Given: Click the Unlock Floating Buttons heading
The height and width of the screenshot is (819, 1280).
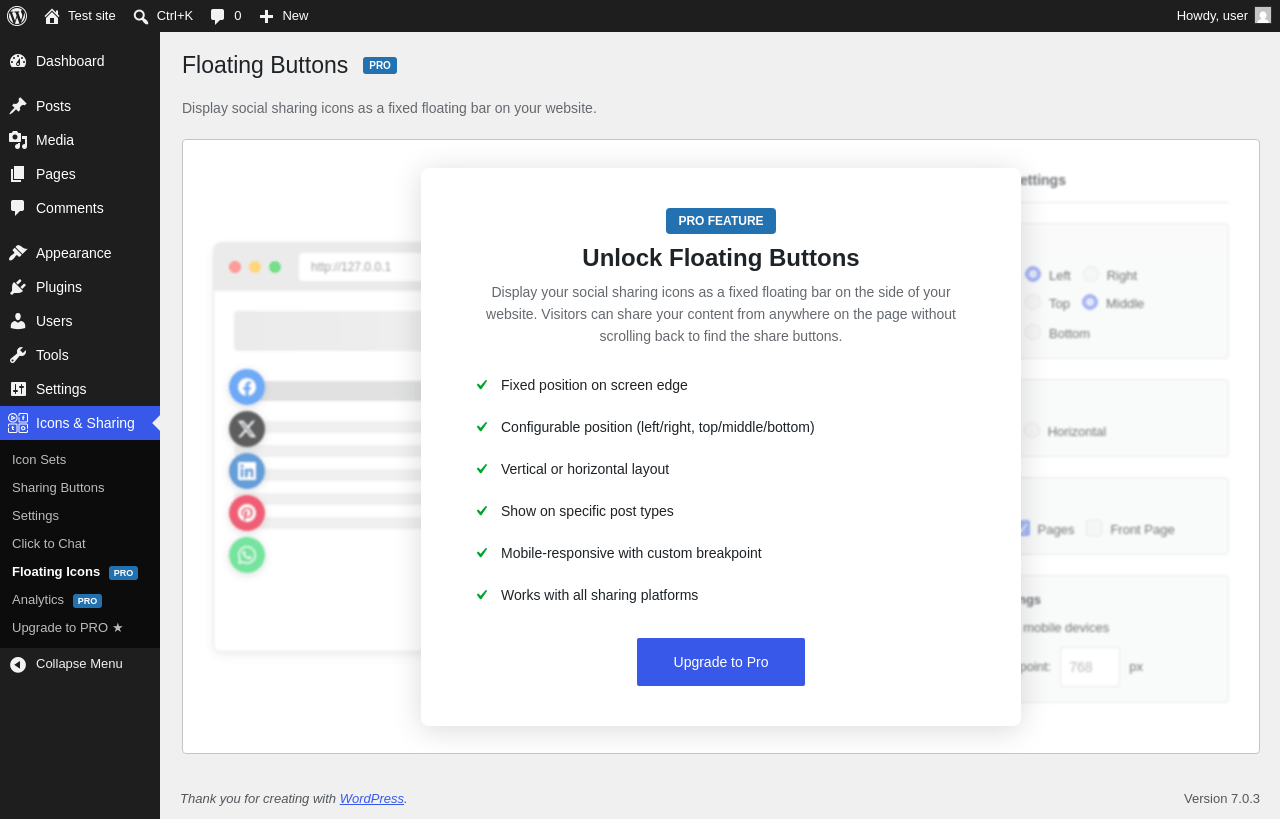Looking at the screenshot, I should [x=721, y=258].
